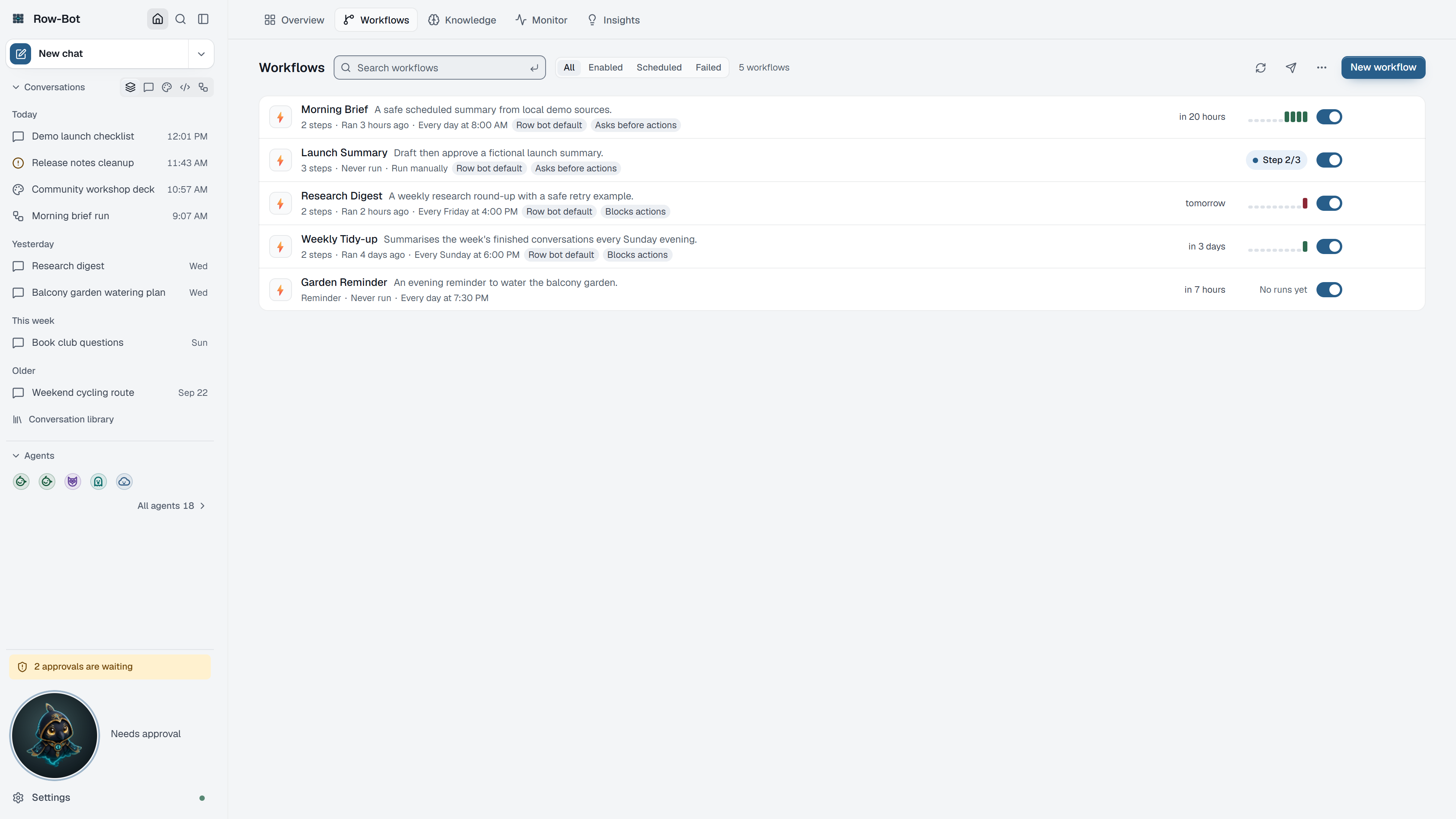This screenshot has width=1456, height=819.
Task: Filter conversations by the workflow icon
Action: [204, 87]
